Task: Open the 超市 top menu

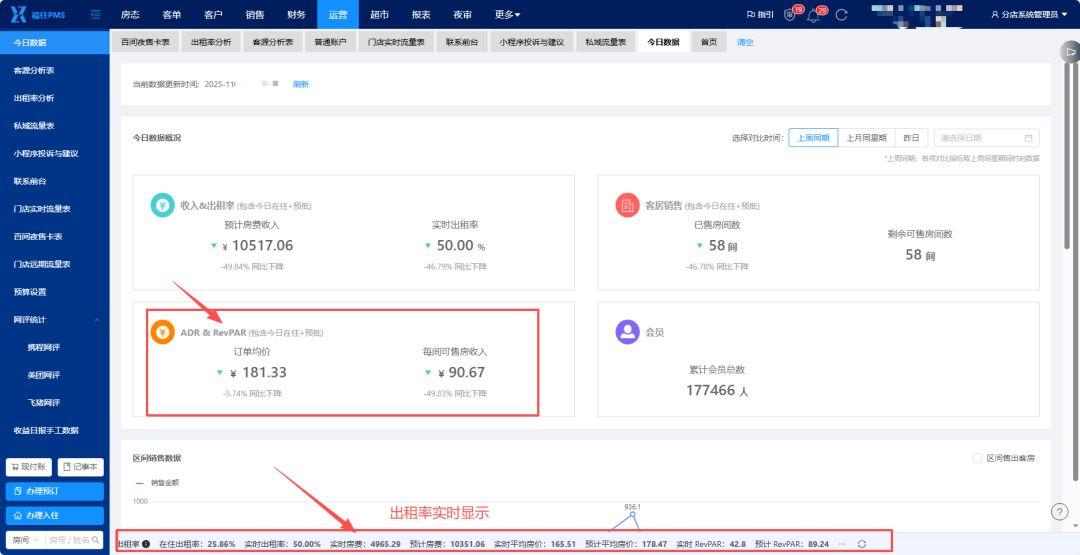Action: click(x=380, y=14)
